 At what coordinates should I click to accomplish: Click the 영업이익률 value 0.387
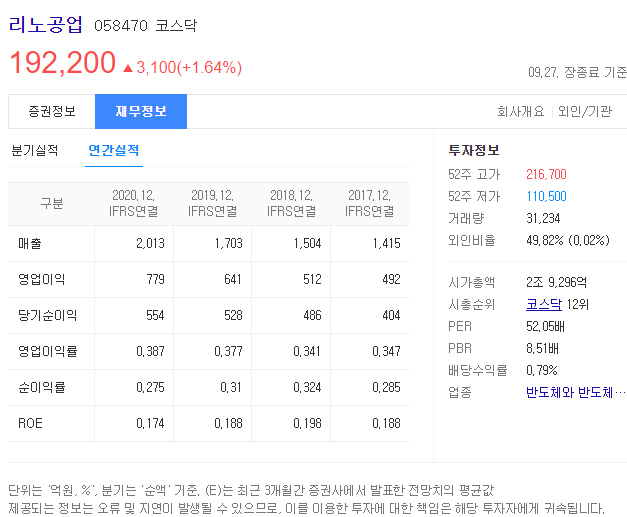click(x=150, y=351)
